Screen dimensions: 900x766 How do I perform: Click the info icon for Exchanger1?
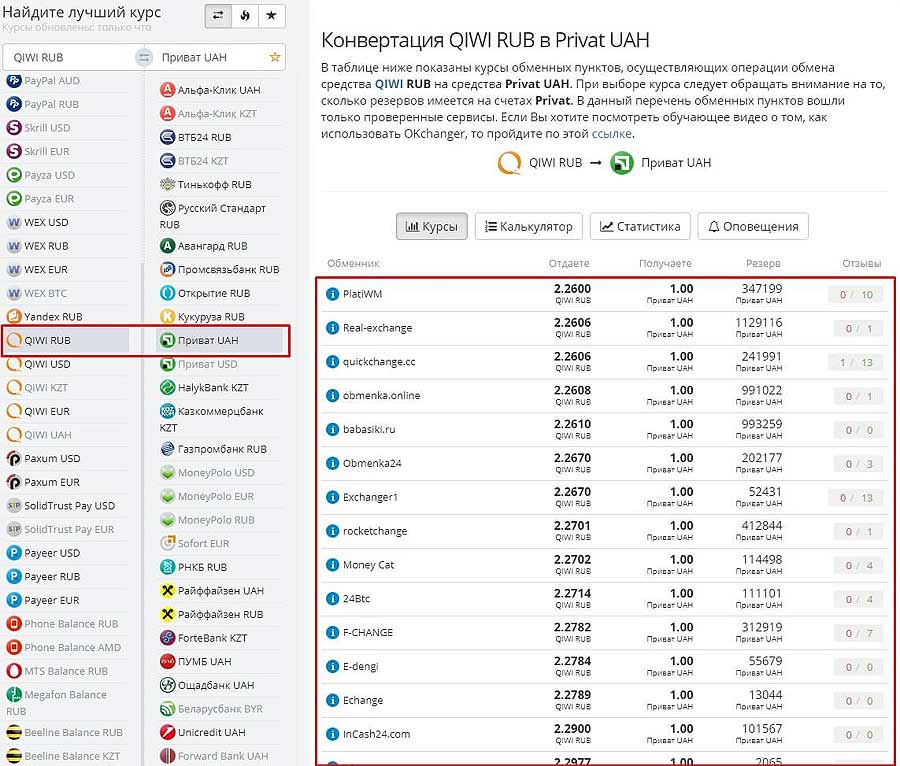(x=332, y=497)
